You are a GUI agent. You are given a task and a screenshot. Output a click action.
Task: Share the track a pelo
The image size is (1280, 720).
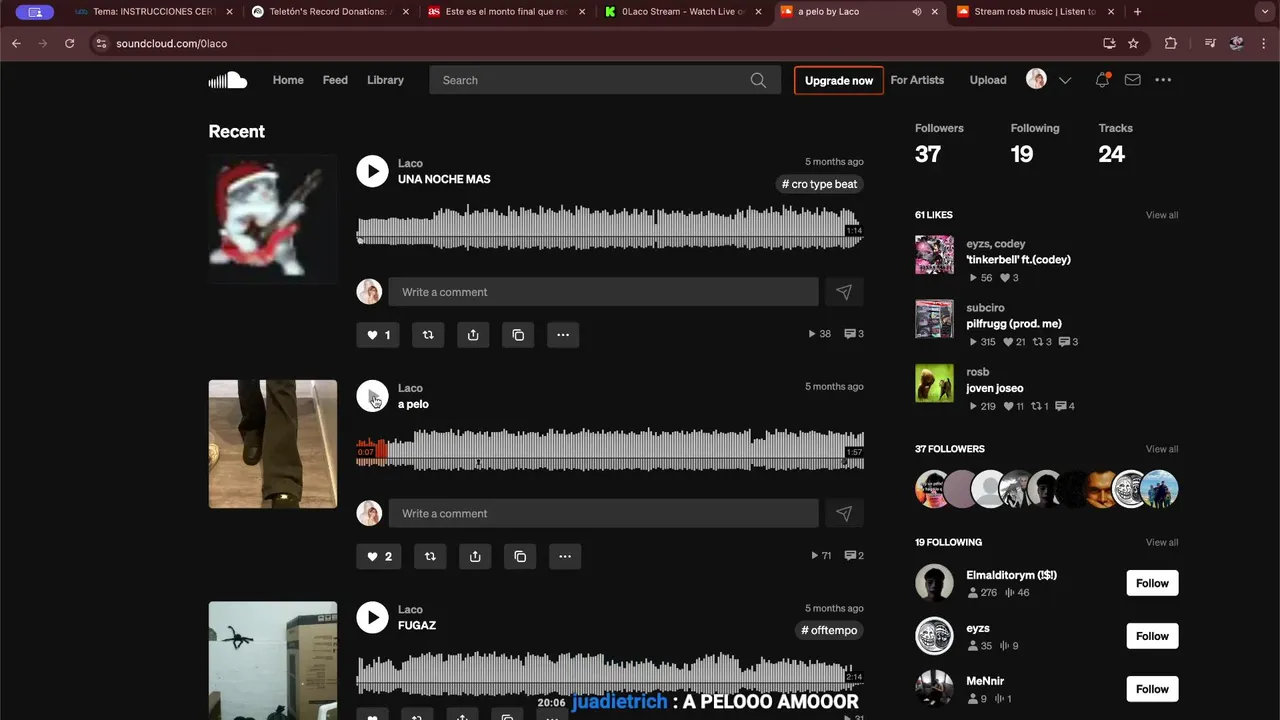click(475, 556)
